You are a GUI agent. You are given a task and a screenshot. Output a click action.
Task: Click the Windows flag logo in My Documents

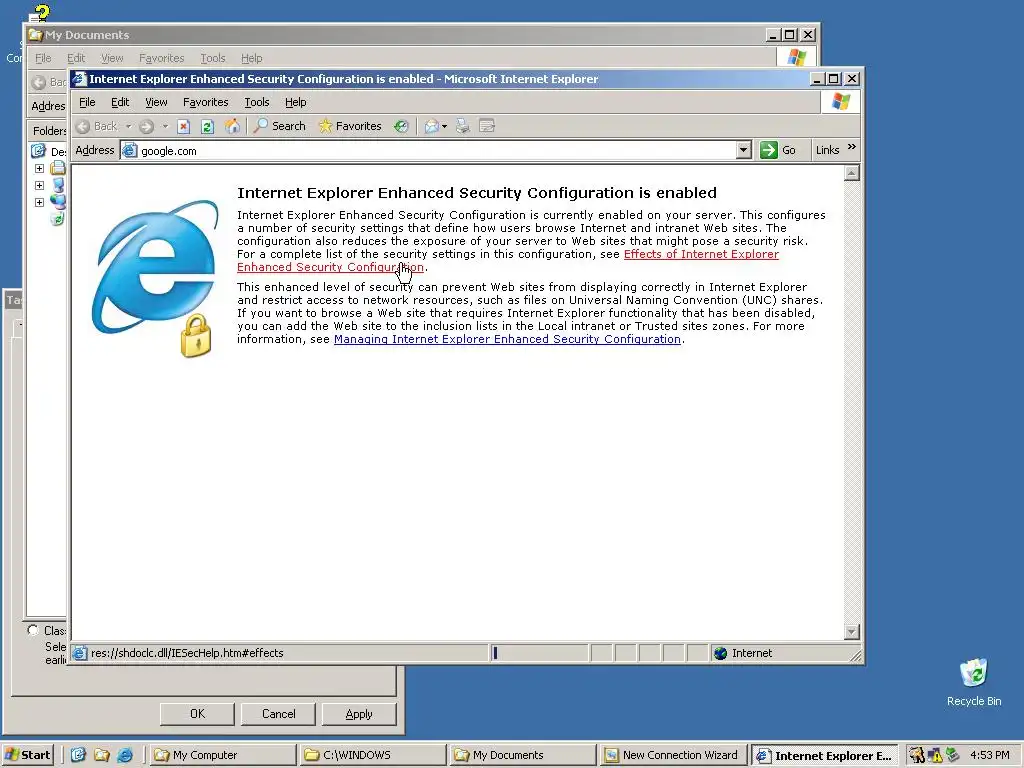coord(796,57)
